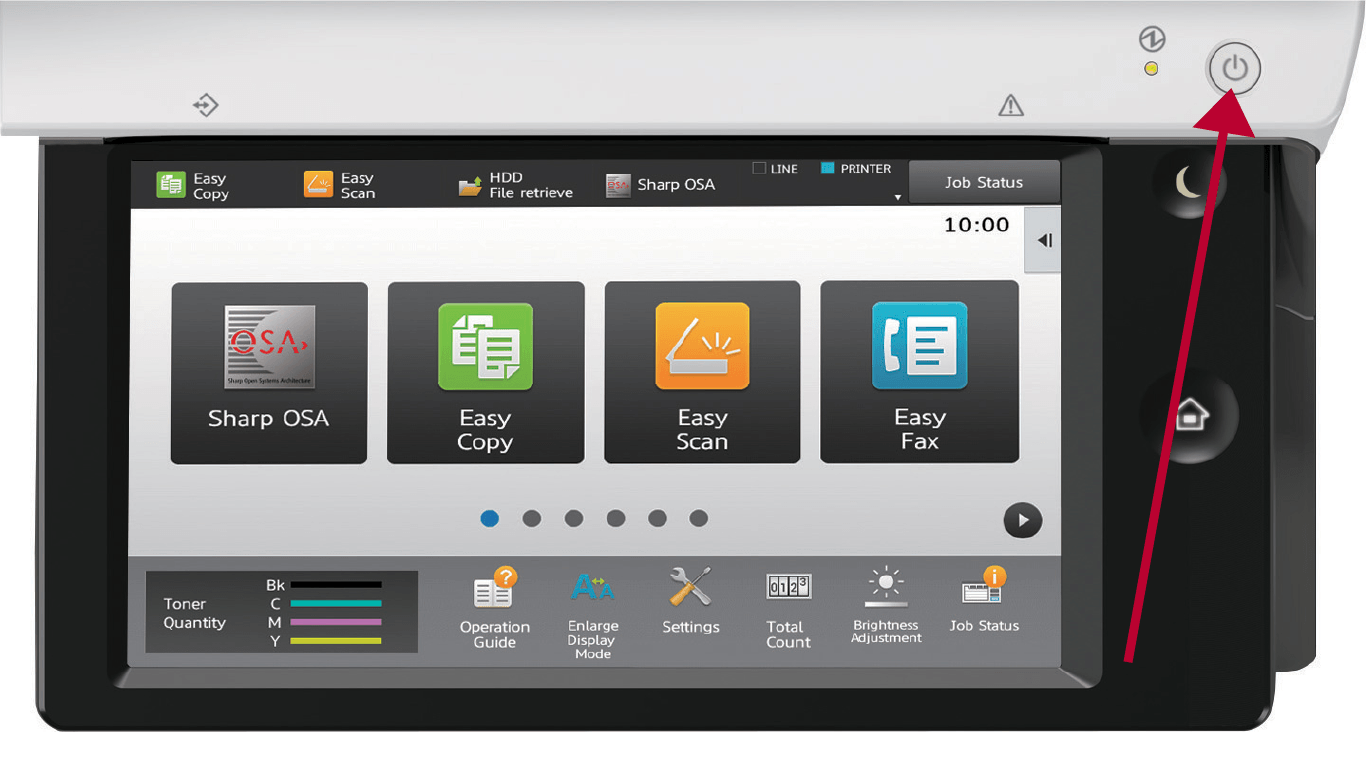
Task: Jump to the third page dot
Action: (574, 518)
